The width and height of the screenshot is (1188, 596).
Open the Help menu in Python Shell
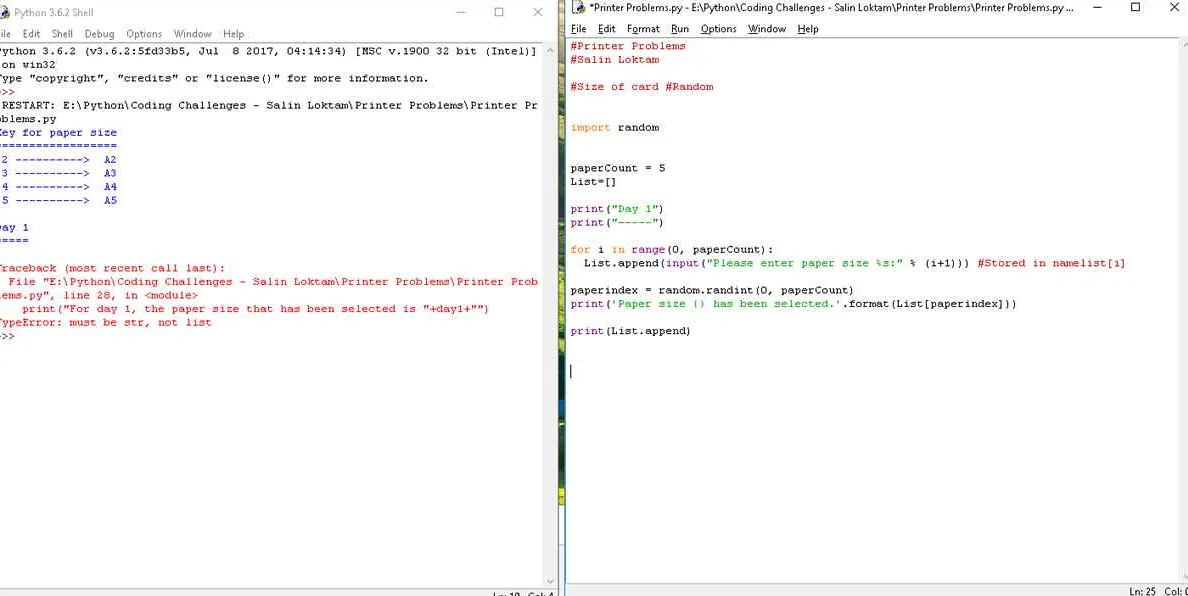(x=233, y=34)
